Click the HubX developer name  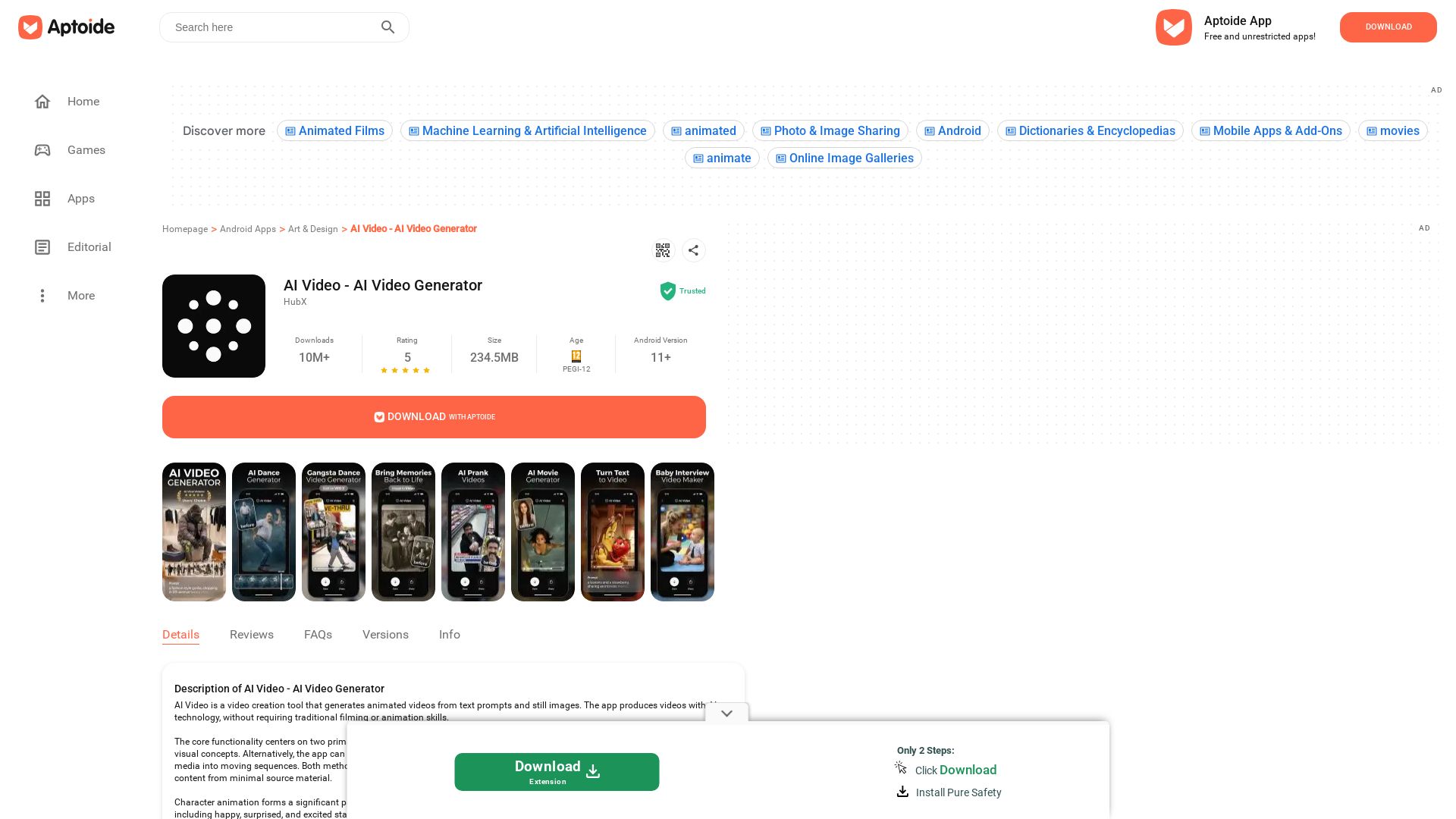click(295, 302)
